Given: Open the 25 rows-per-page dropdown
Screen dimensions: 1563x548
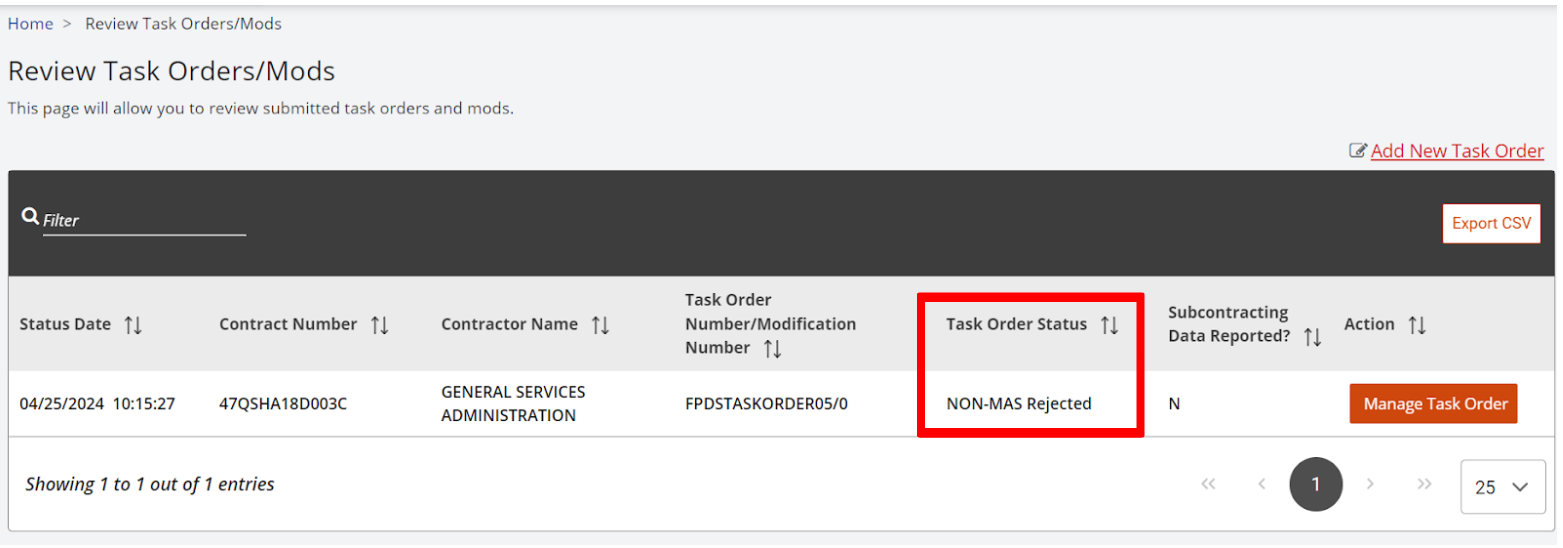Looking at the screenshot, I should click(1502, 487).
